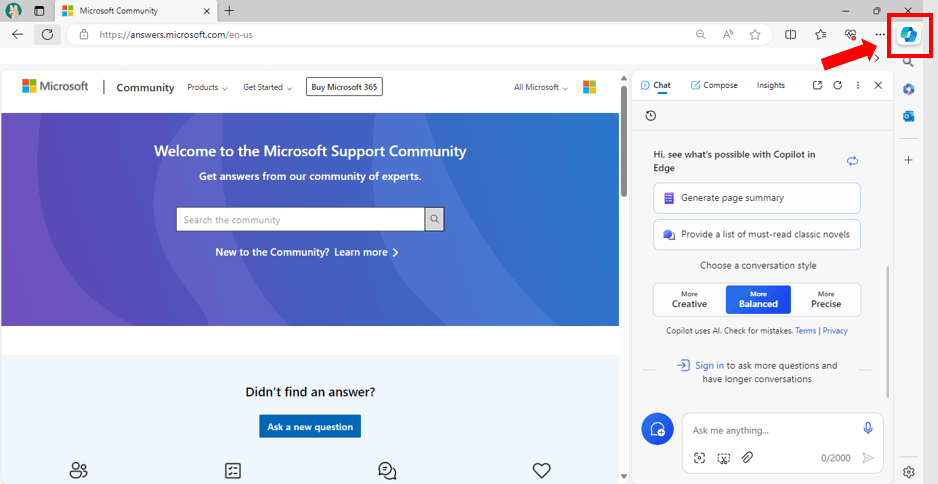Switch to Copilot Compose tab
938x484 pixels.
tap(714, 86)
